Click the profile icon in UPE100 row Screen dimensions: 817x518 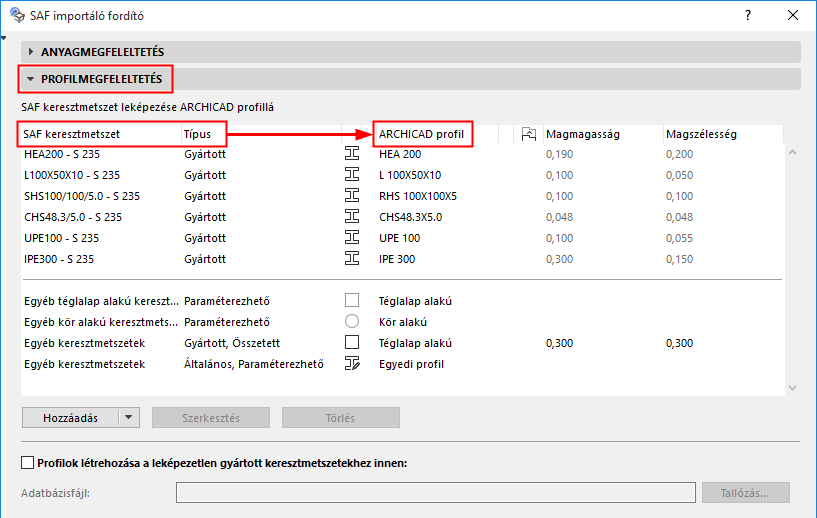pyautogui.click(x=352, y=238)
